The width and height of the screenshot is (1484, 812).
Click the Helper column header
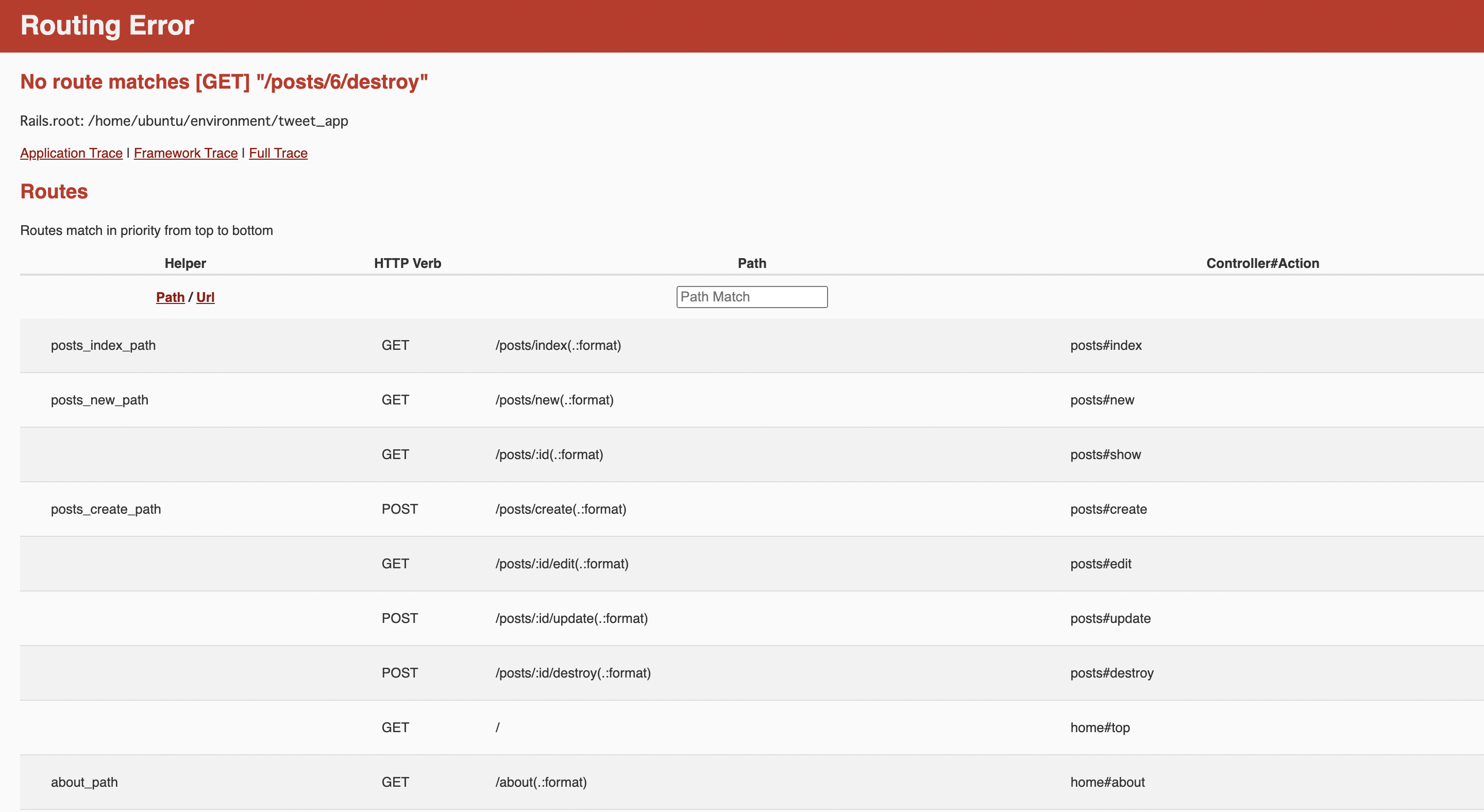click(185, 263)
